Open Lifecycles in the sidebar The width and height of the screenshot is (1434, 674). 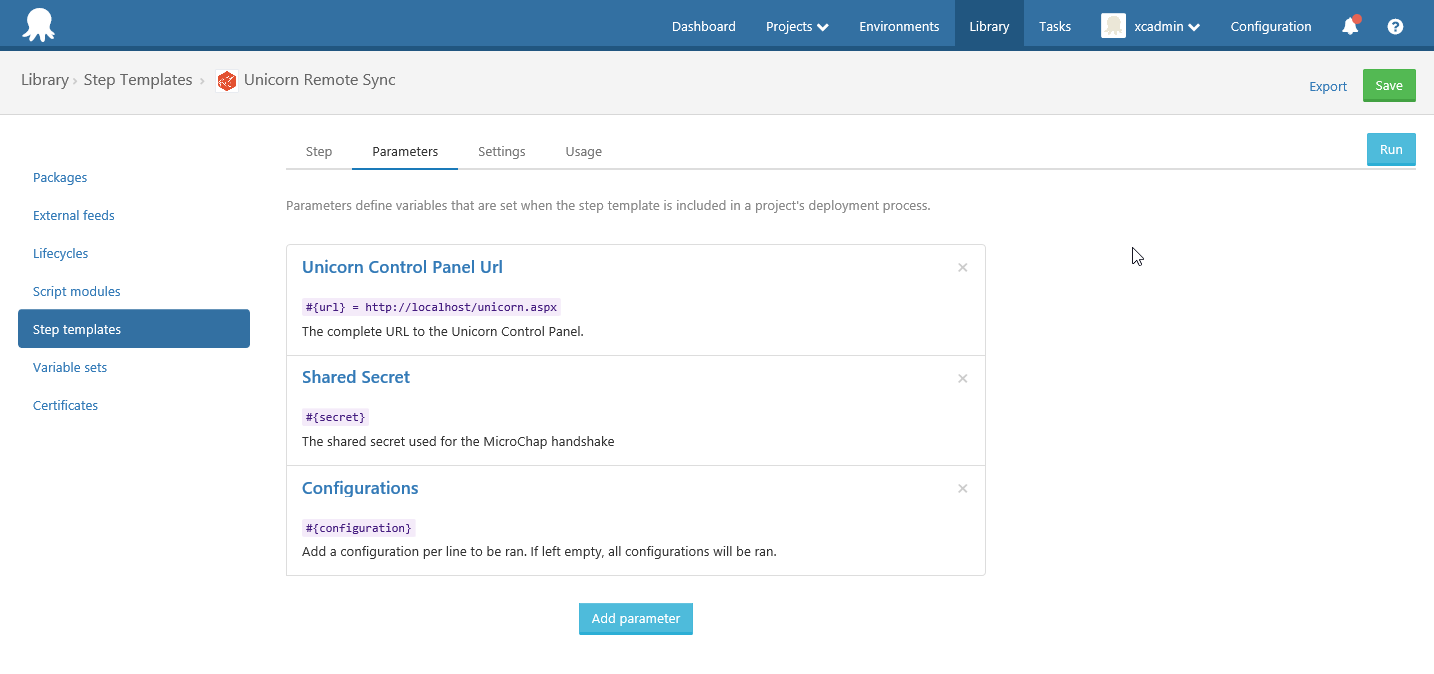pos(61,254)
